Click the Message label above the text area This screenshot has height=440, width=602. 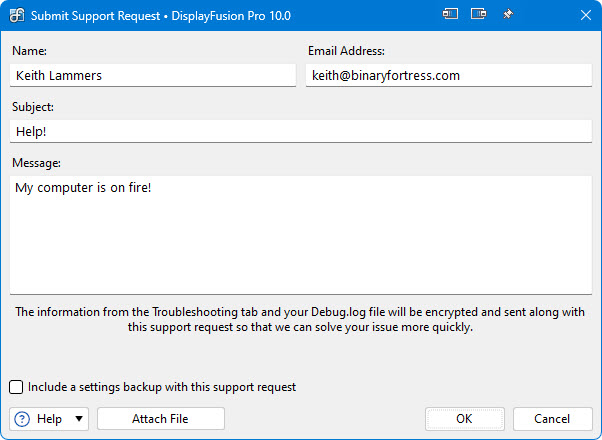(37, 162)
